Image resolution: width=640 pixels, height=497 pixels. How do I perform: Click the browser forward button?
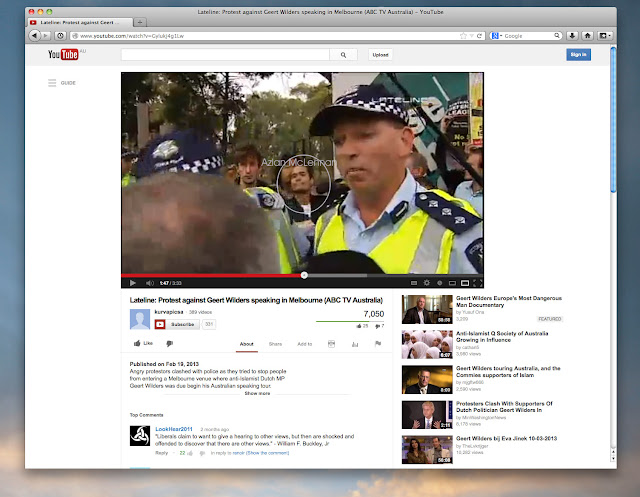pyautogui.click(x=46, y=36)
